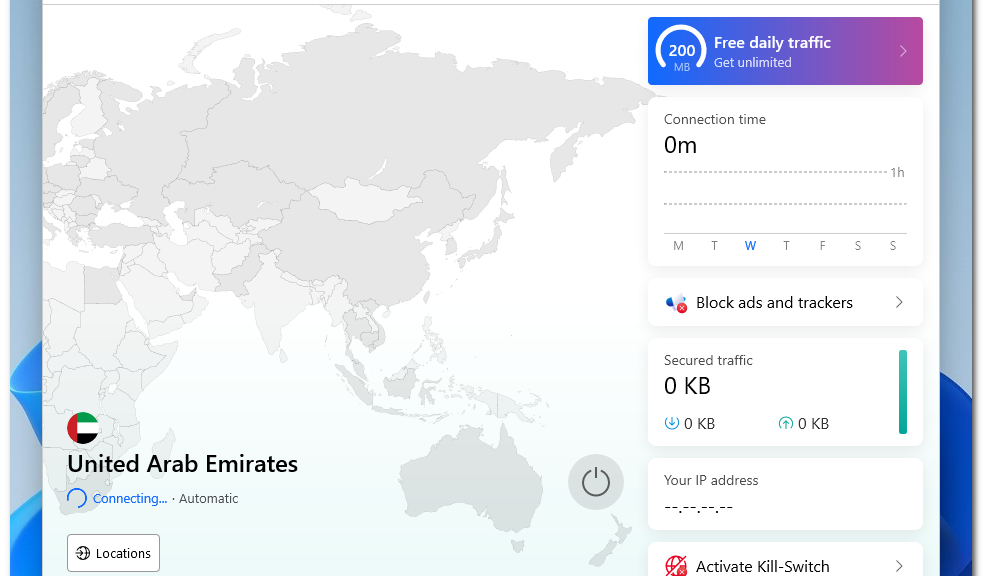The image size is (983, 576).
Task: Open the Locations list
Action: click(113, 553)
